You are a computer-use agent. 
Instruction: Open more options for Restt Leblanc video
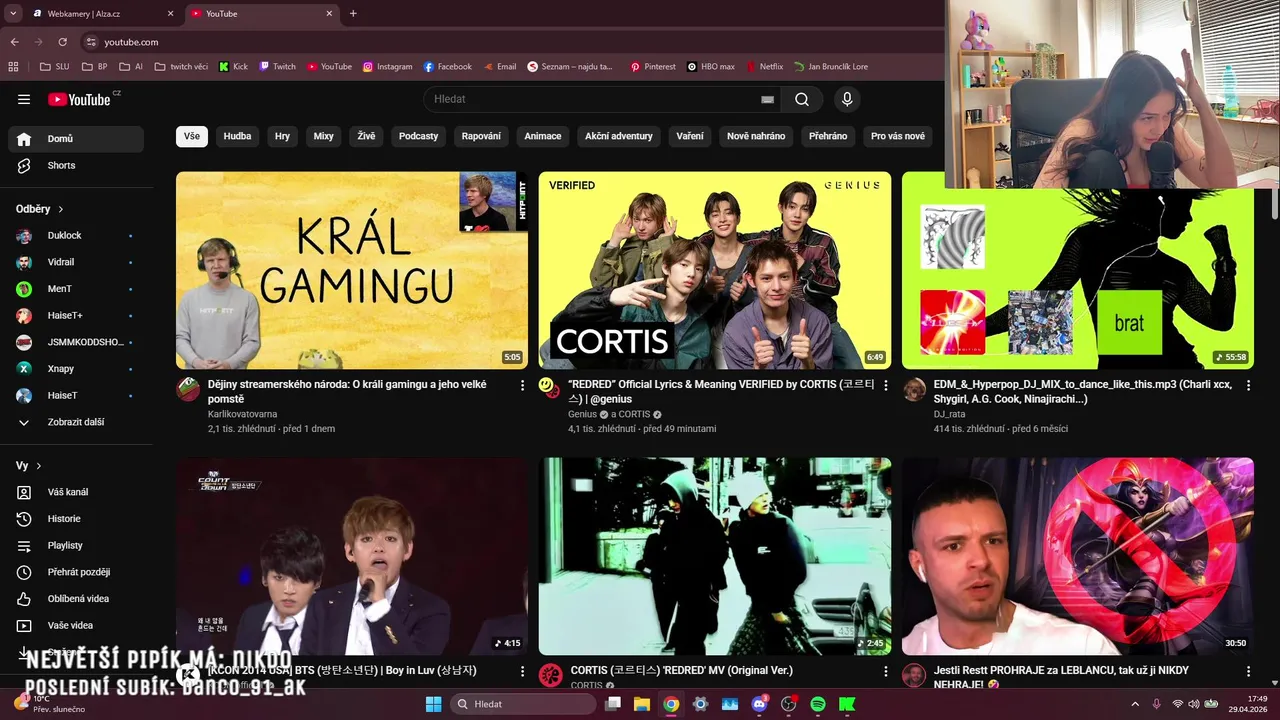(1248, 672)
